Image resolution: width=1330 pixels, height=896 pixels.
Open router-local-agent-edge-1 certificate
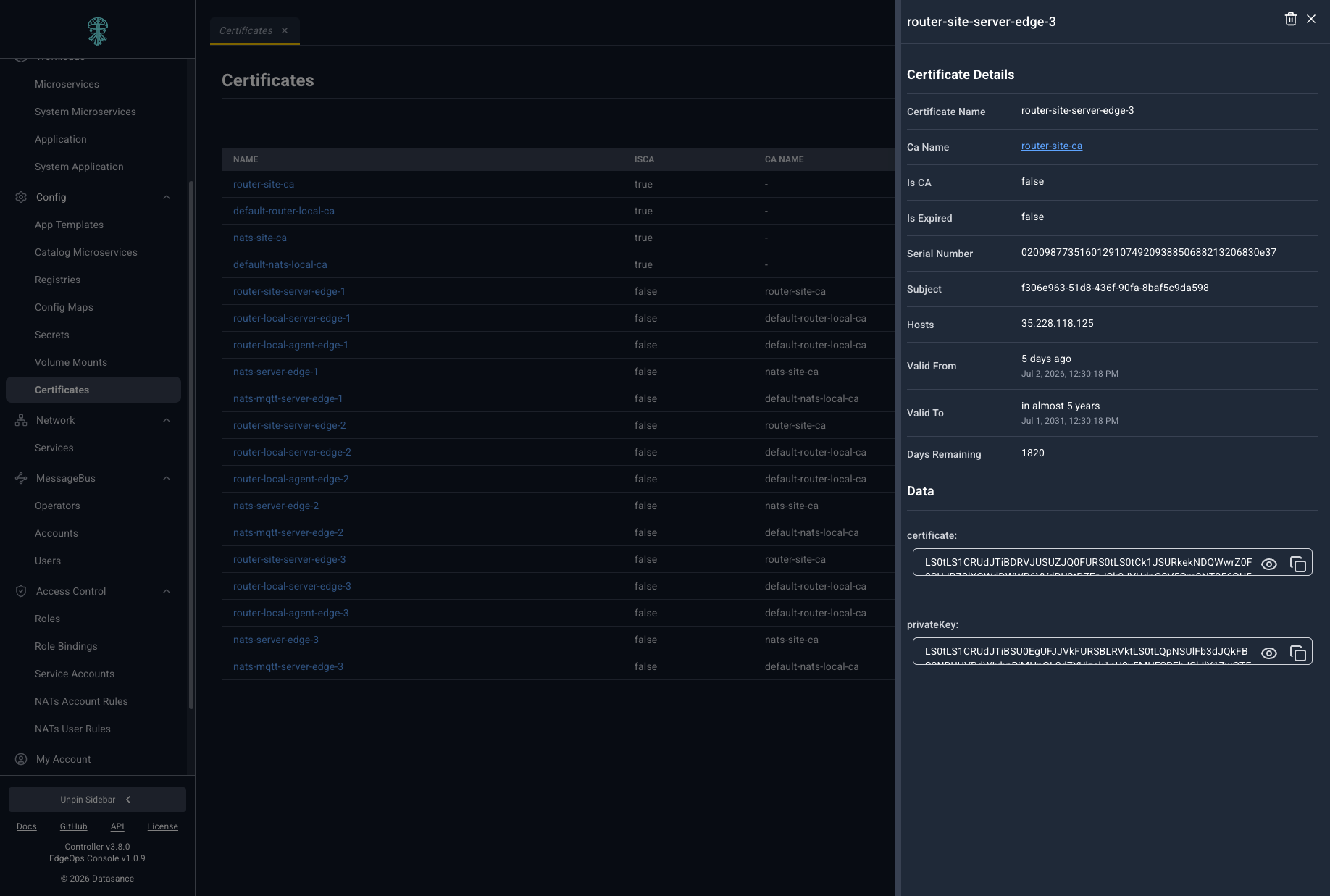coord(290,345)
